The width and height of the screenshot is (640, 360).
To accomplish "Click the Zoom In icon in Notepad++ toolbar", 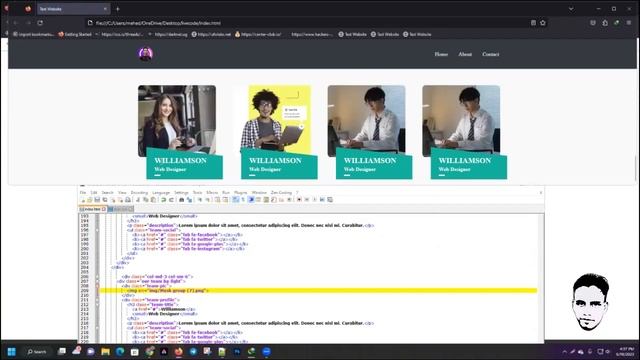I will pos(200,200).
